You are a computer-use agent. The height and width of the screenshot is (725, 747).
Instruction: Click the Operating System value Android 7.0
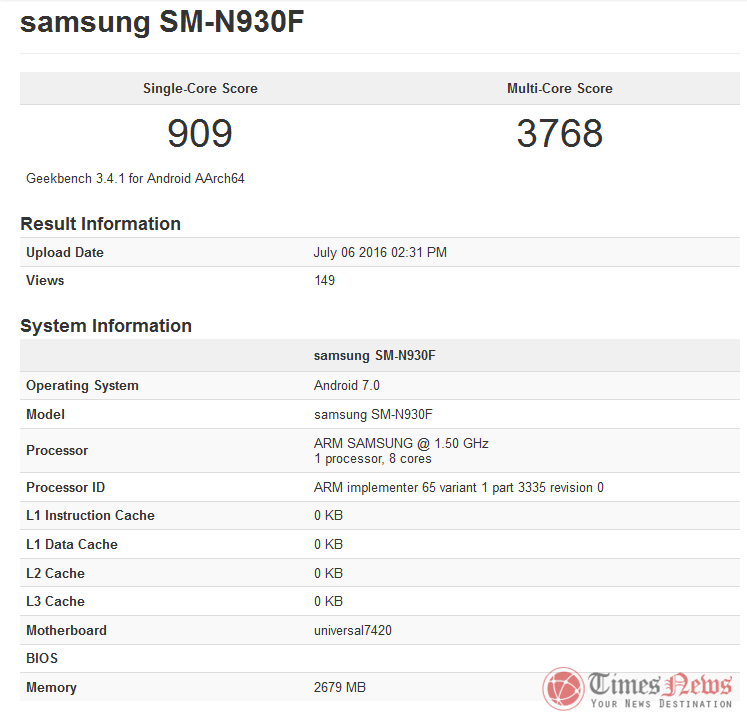pos(347,386)
